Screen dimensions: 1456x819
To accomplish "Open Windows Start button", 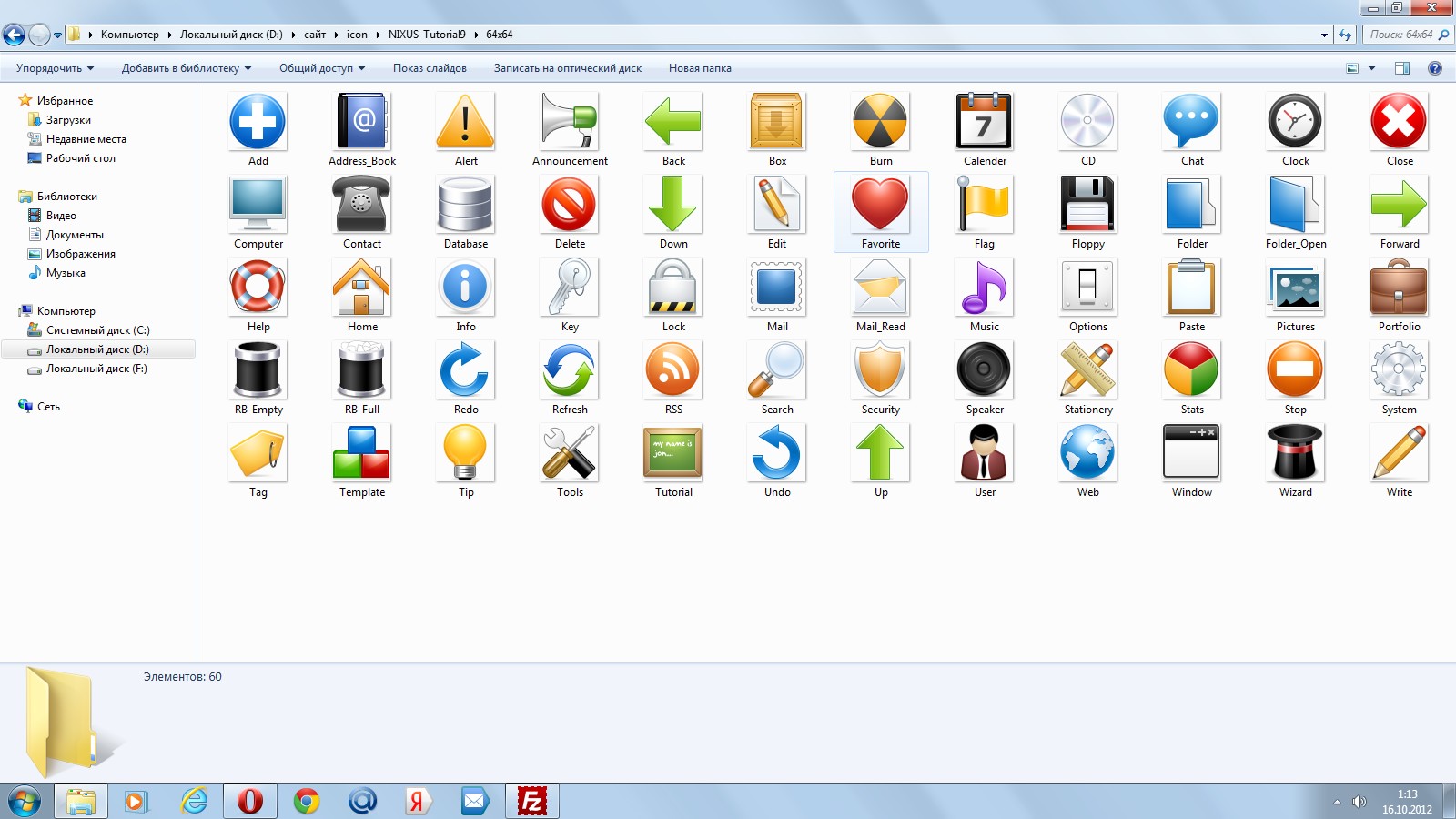I will [24, 801].
